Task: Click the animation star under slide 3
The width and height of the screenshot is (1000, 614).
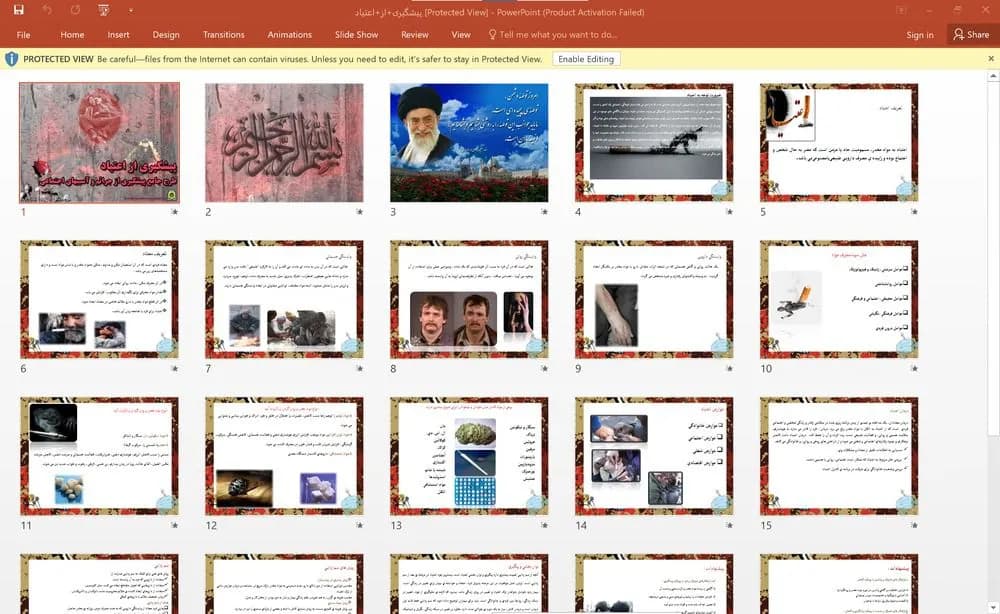Action: coord(545,212)
